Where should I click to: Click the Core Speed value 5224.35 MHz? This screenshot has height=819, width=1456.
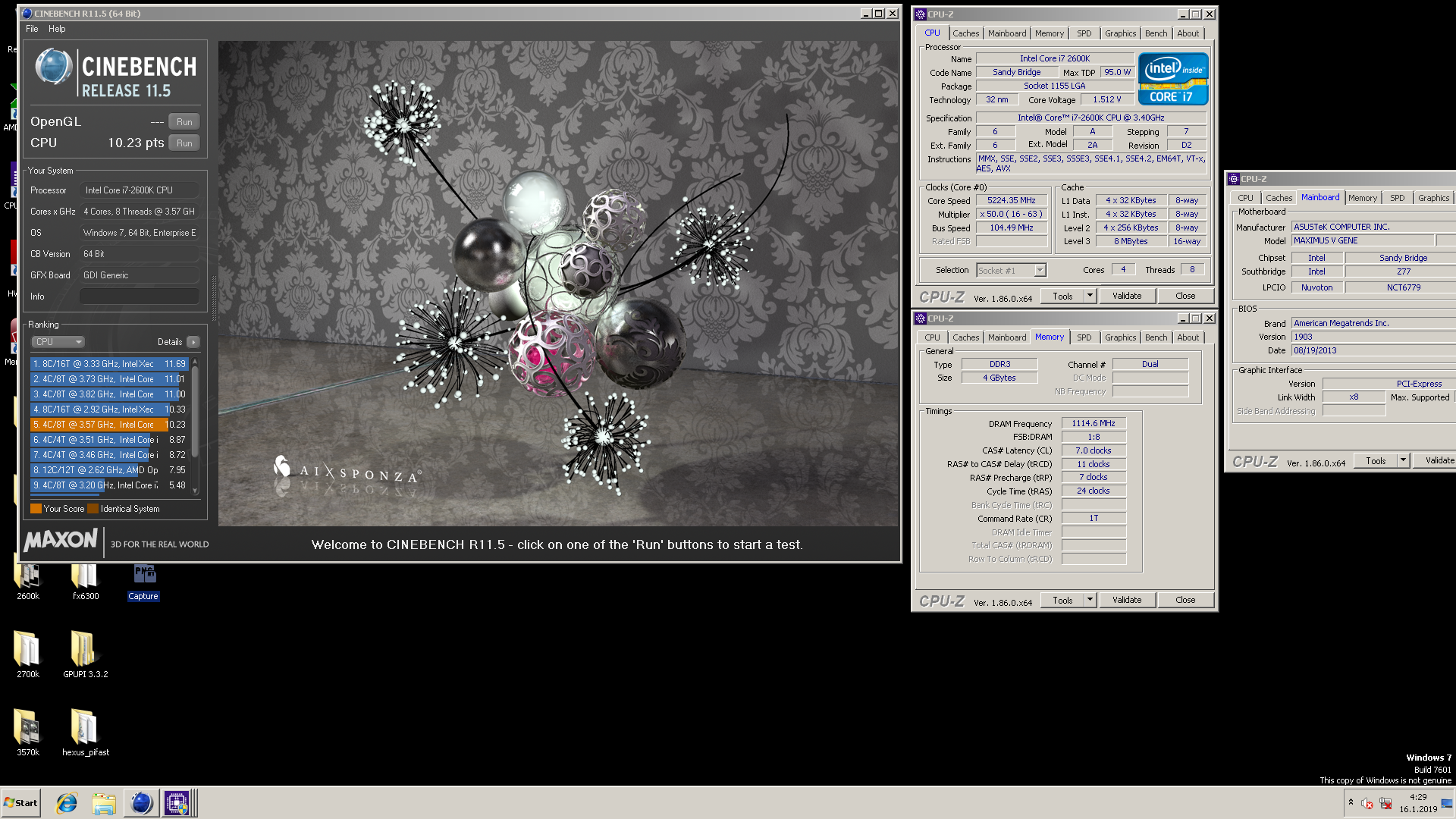pyautogui.click(x=1011, y=201)
